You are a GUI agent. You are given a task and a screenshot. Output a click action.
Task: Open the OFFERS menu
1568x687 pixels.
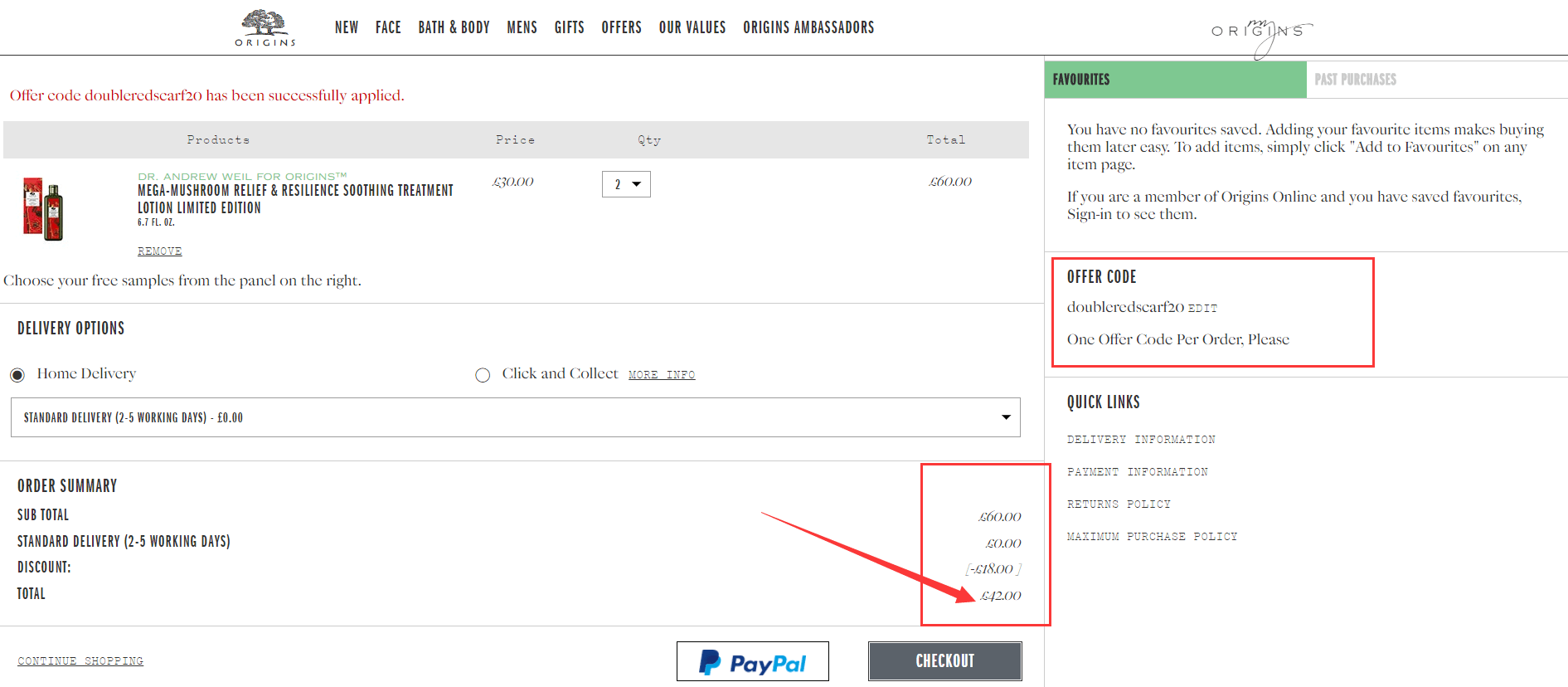click(x=622, y=27)
